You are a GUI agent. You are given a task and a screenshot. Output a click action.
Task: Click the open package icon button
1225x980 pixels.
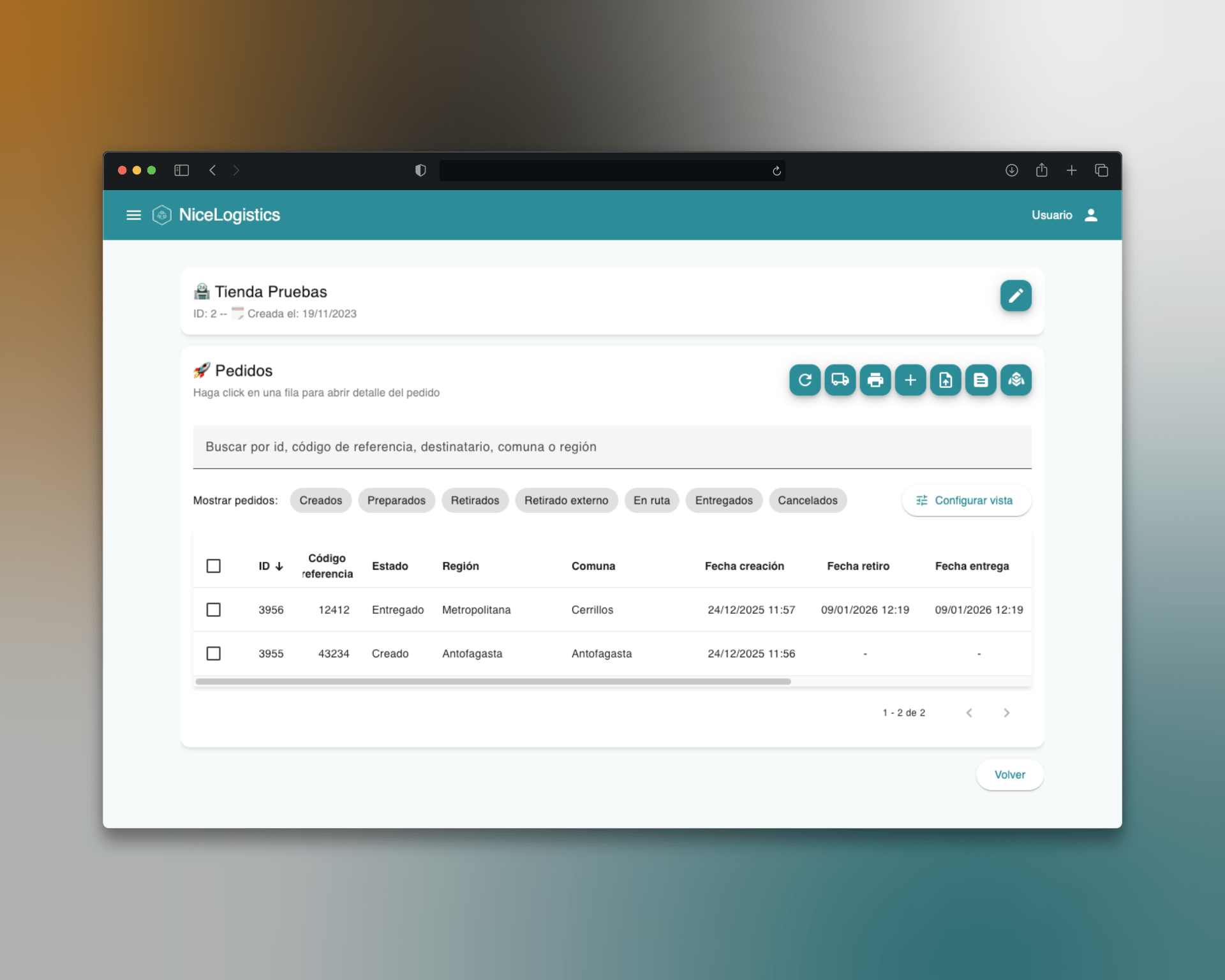pyautogui.click(x=1016, y=380)
